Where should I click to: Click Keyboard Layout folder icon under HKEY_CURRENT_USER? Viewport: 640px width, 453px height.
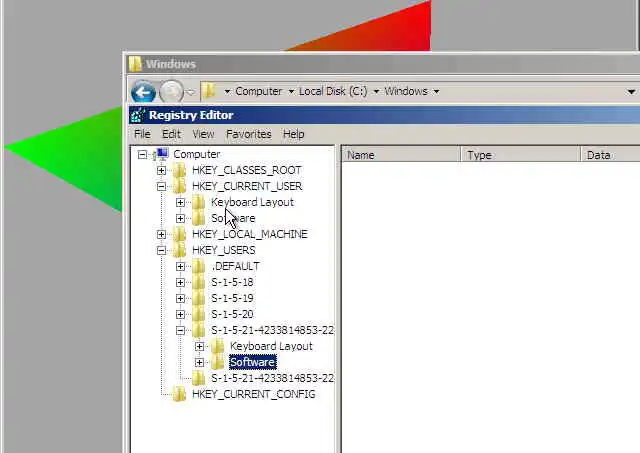(x=198, y=202)
